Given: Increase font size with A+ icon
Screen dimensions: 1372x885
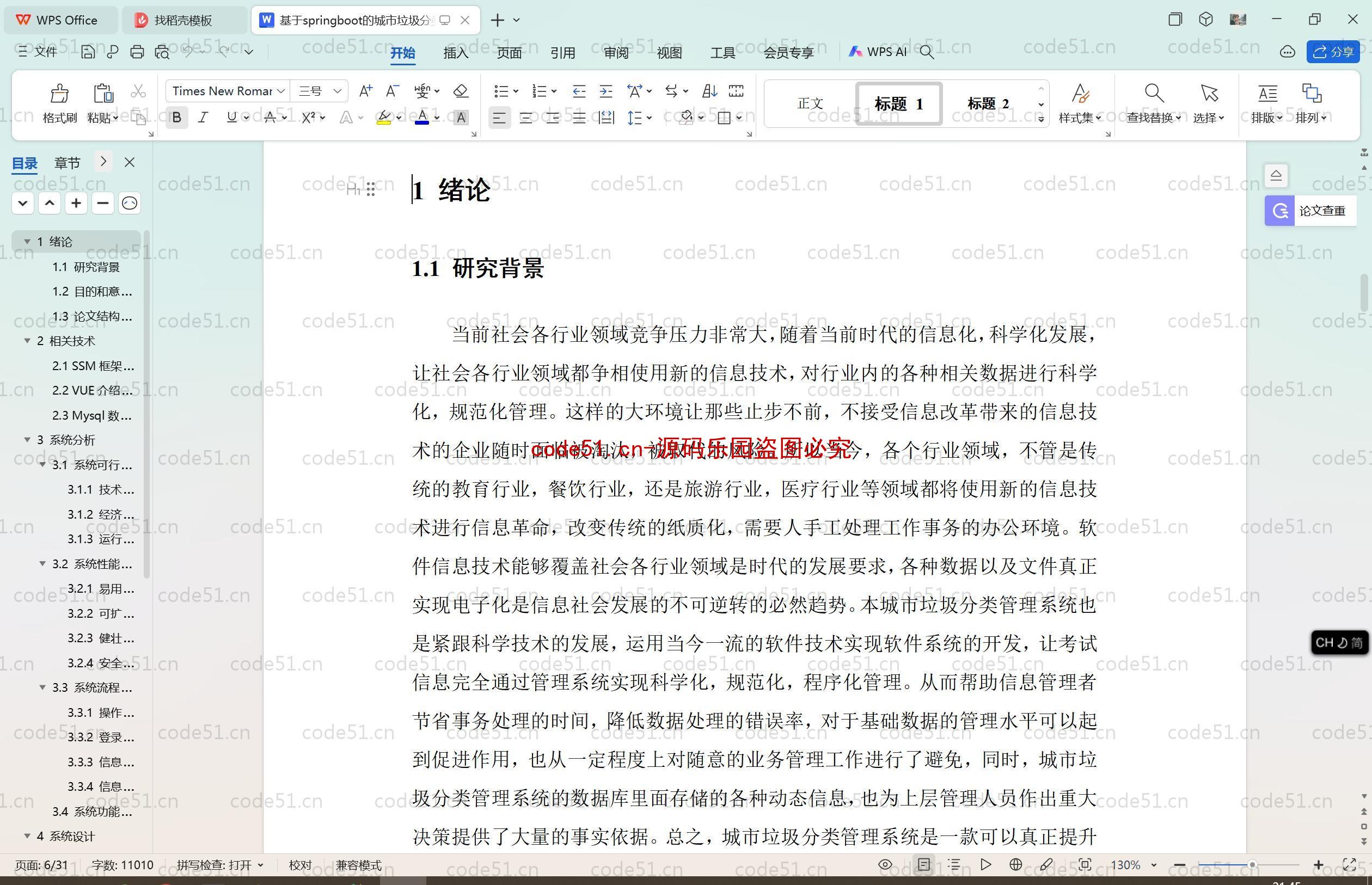Looking at the screenshot, I should pyautogui.click(x=365, y=91).
